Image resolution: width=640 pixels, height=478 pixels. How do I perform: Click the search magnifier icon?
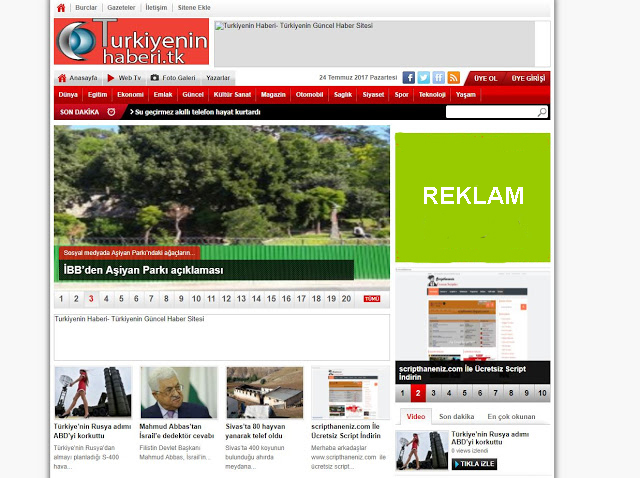pos(542,112)
